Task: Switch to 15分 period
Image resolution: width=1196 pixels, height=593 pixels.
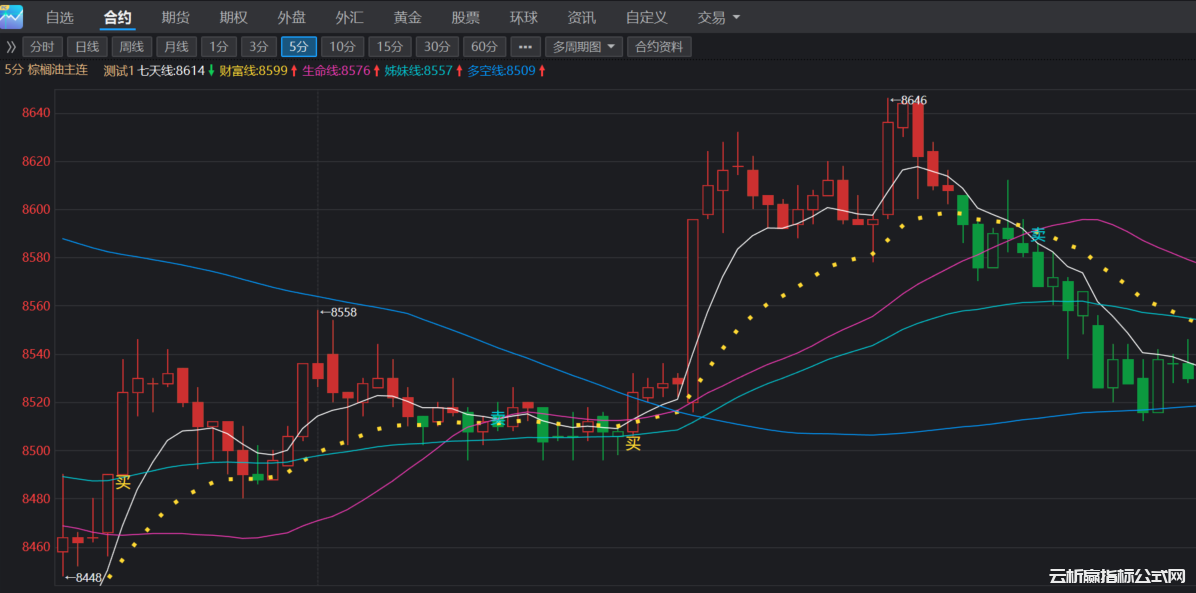Action: (390, 47)
